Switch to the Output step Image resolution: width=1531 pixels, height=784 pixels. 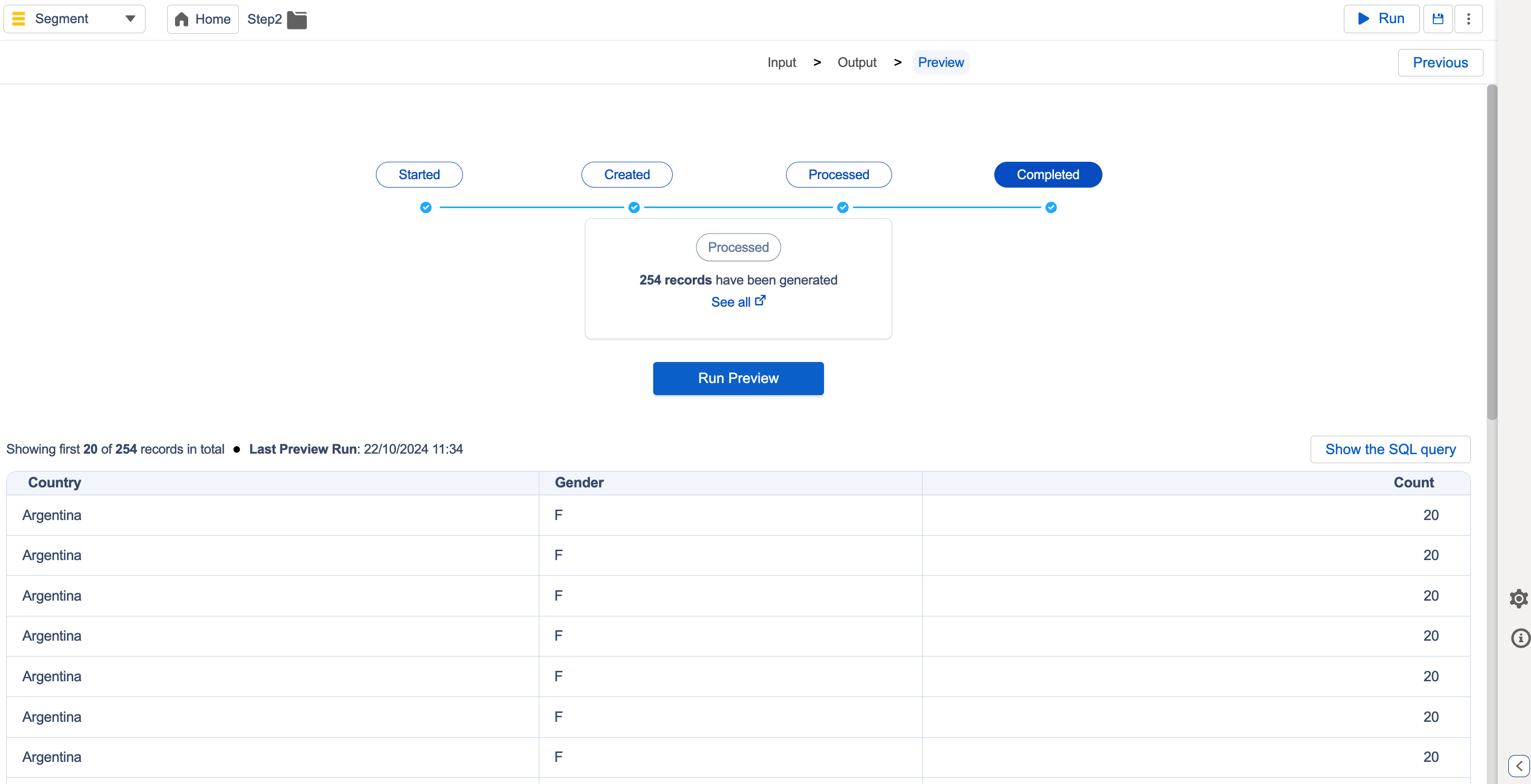coord(856,62)
